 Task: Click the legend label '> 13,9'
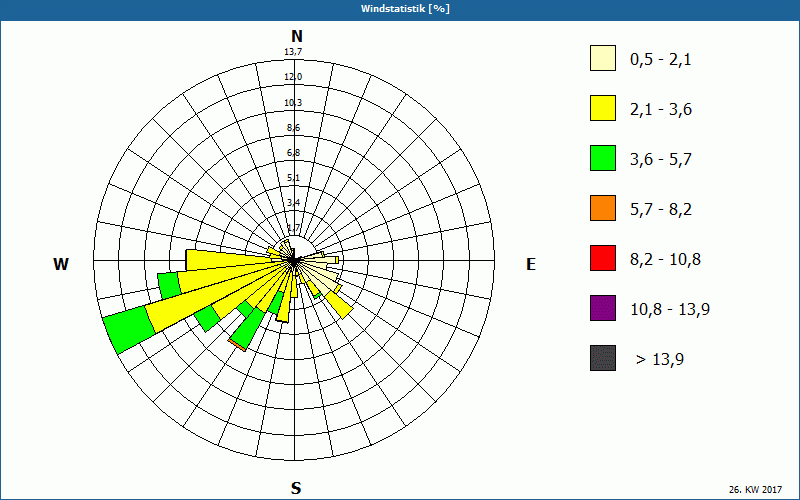(x=660, y=360)
